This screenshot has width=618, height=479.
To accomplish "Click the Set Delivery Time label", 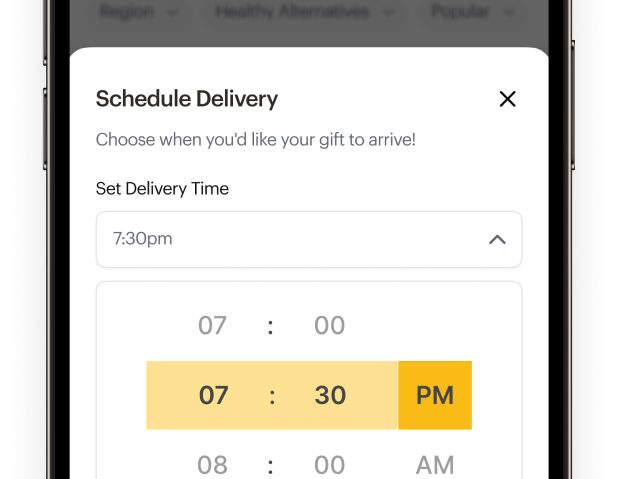I will tap(162, 188).
